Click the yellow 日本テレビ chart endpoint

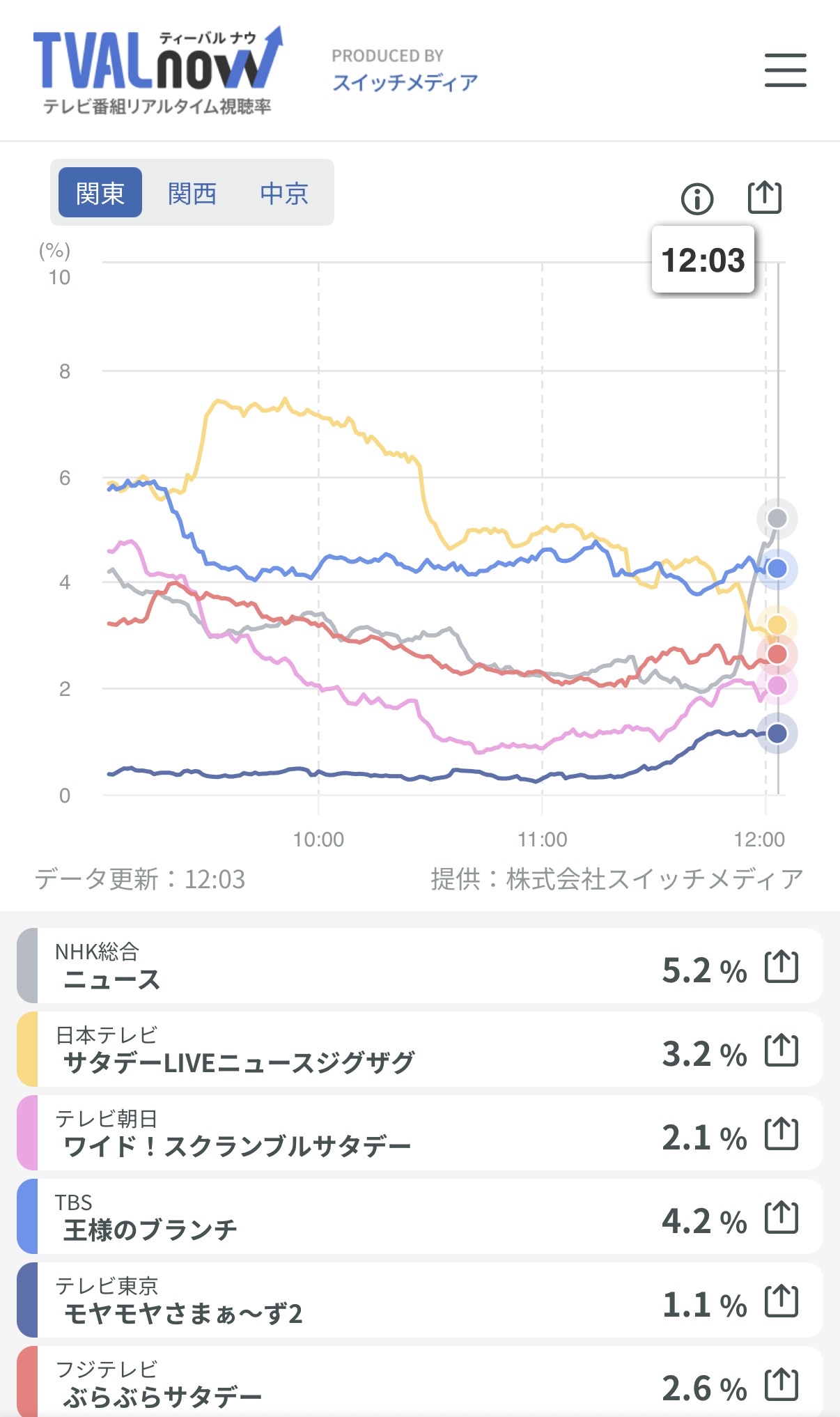[777, 625]
